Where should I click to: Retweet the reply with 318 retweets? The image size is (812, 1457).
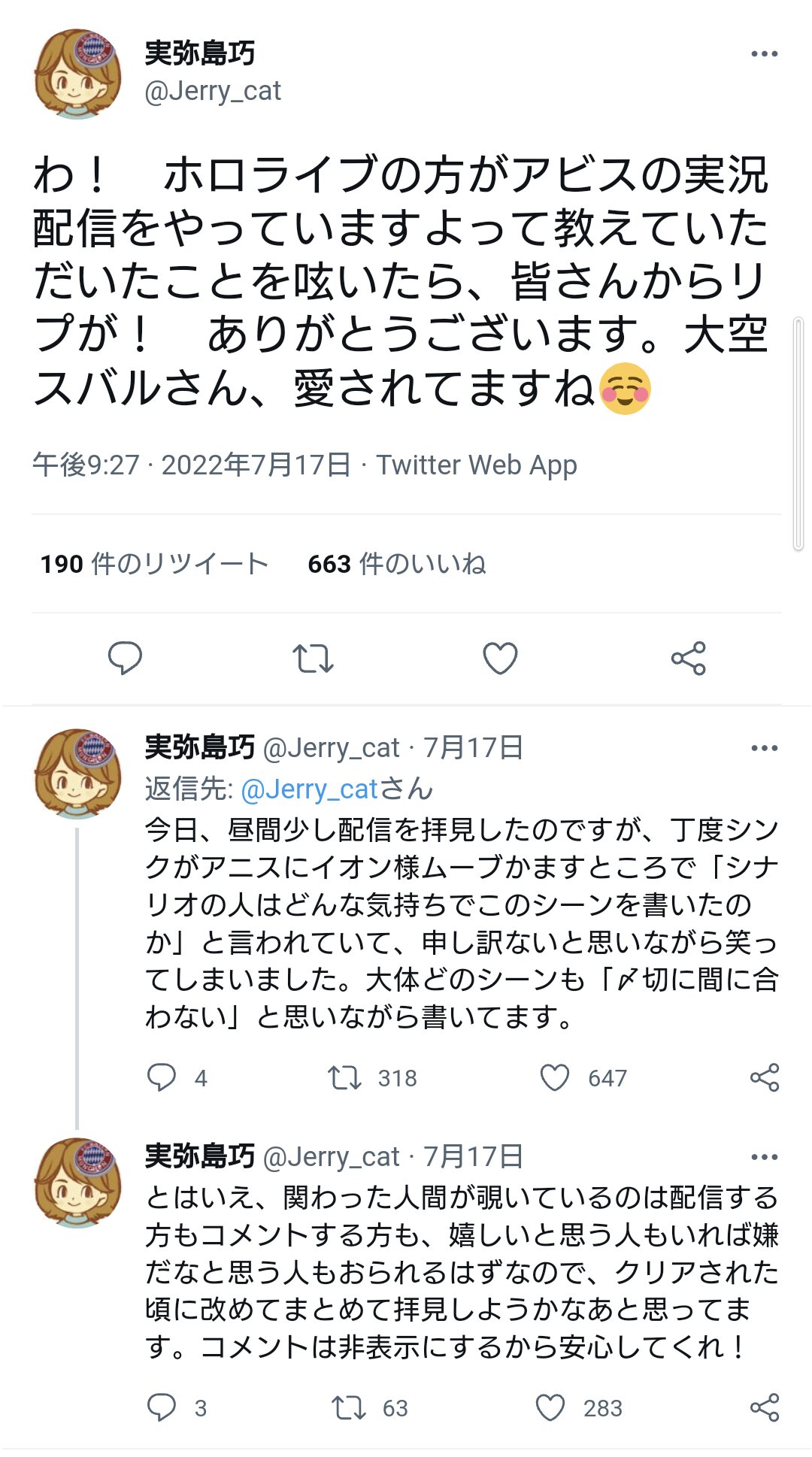344,1077
